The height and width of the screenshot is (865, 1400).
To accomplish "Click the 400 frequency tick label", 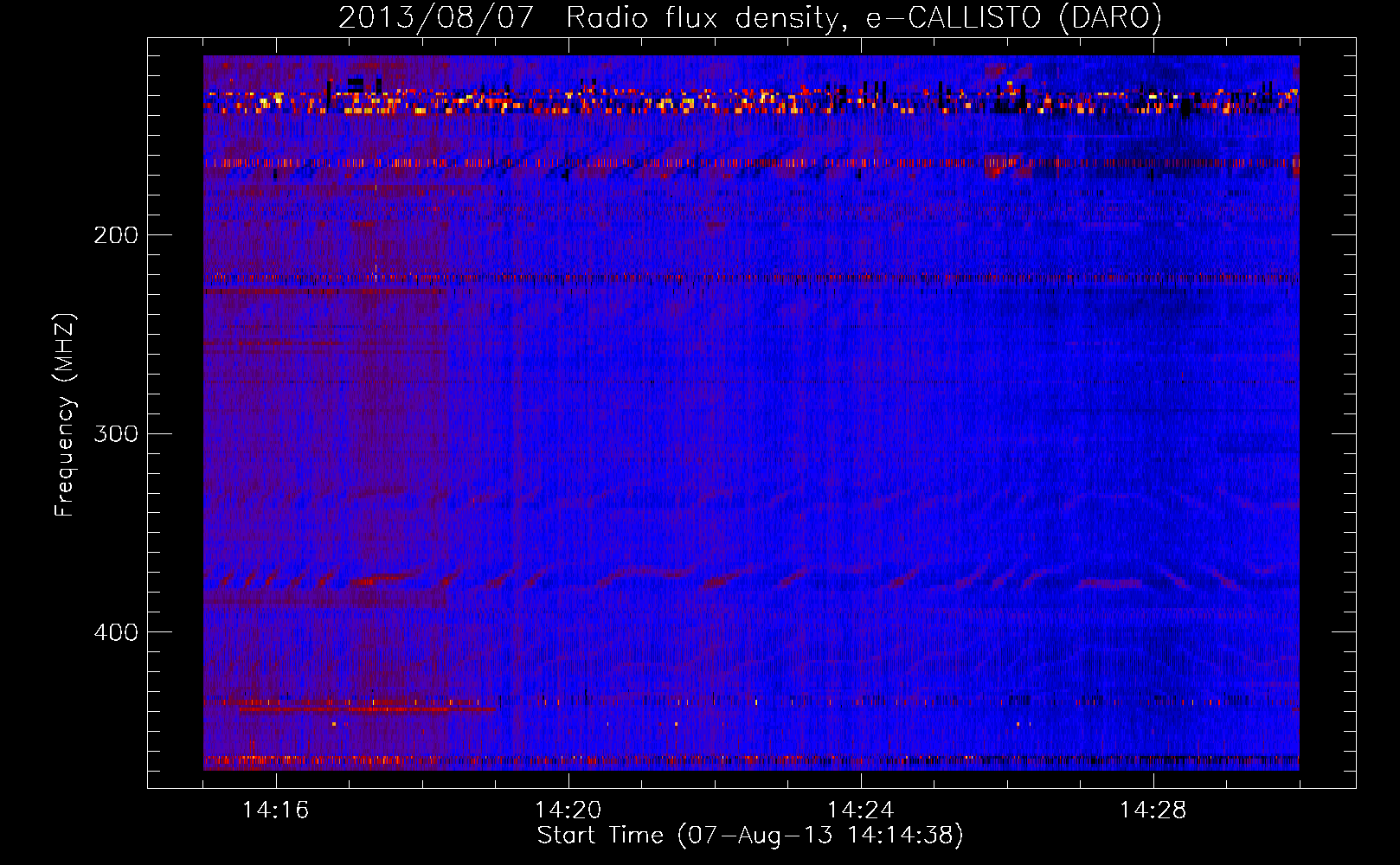I will [x=116, y=632].
